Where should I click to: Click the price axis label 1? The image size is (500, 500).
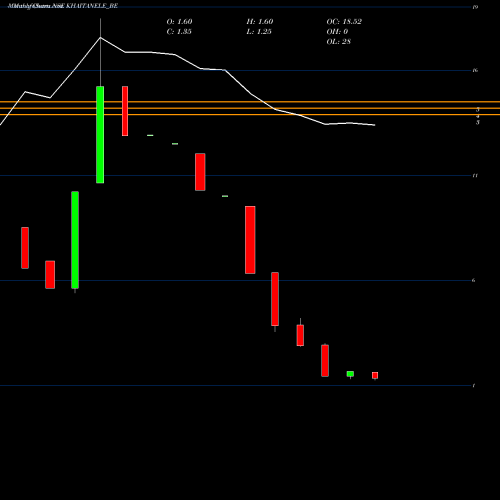[474, 386]
